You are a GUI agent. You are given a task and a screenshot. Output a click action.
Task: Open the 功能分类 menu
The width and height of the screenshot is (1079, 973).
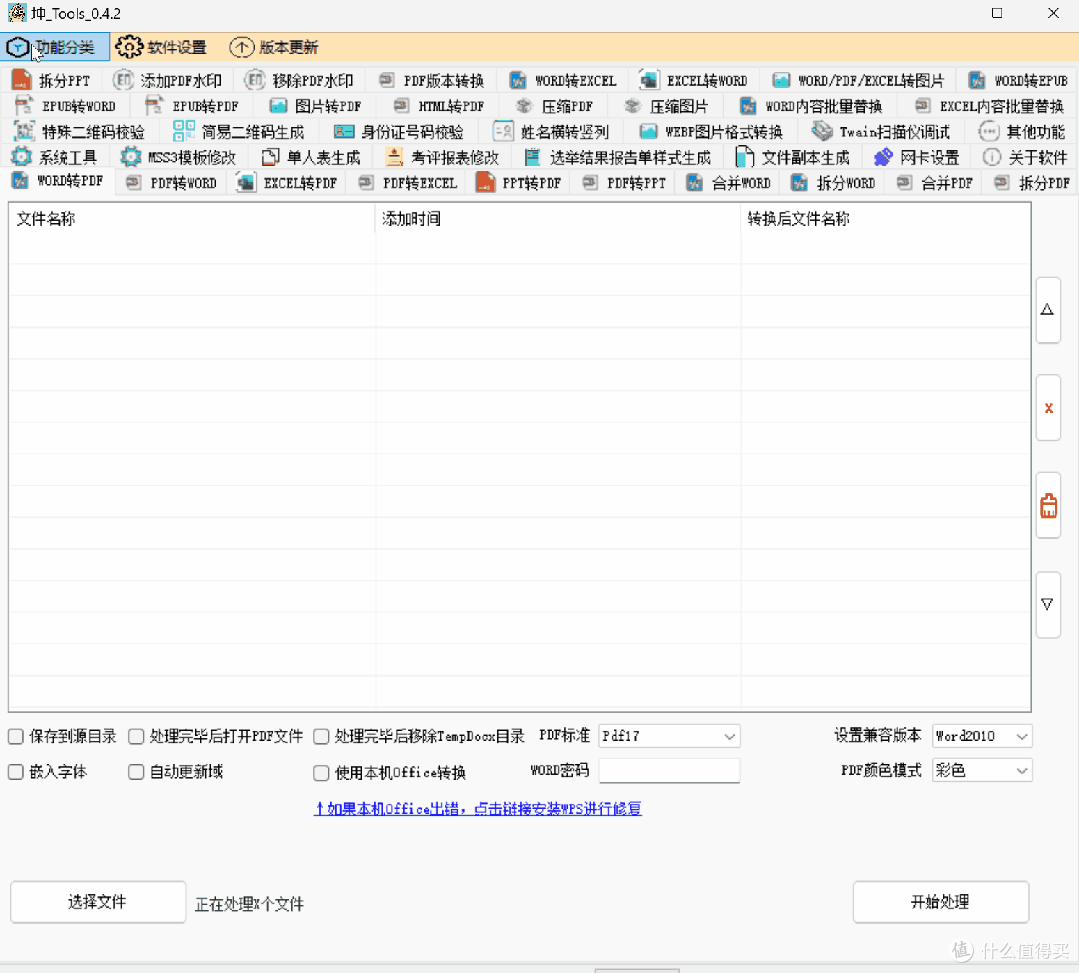[54, 47]
